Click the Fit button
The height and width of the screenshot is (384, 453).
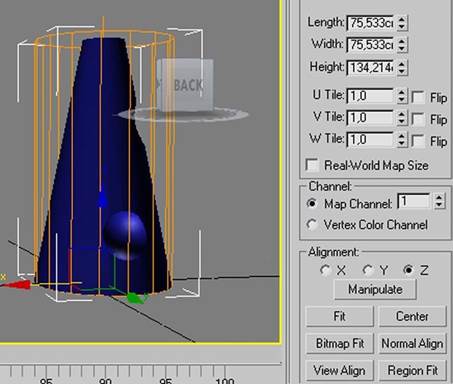coord(339,316)
